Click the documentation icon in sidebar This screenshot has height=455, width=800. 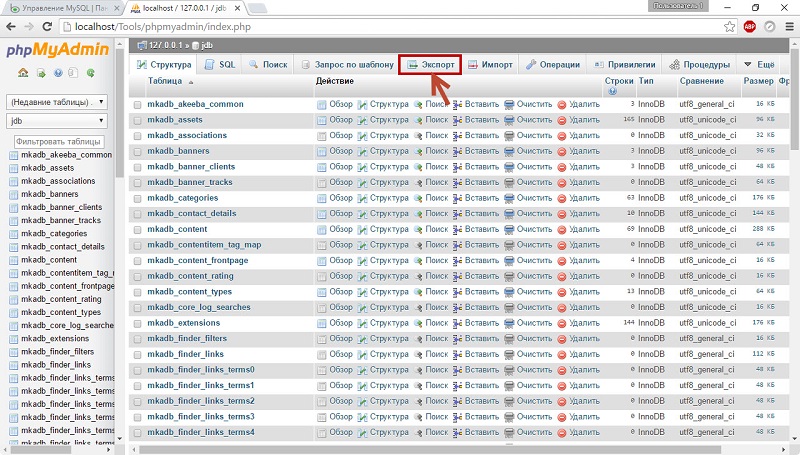73,73
